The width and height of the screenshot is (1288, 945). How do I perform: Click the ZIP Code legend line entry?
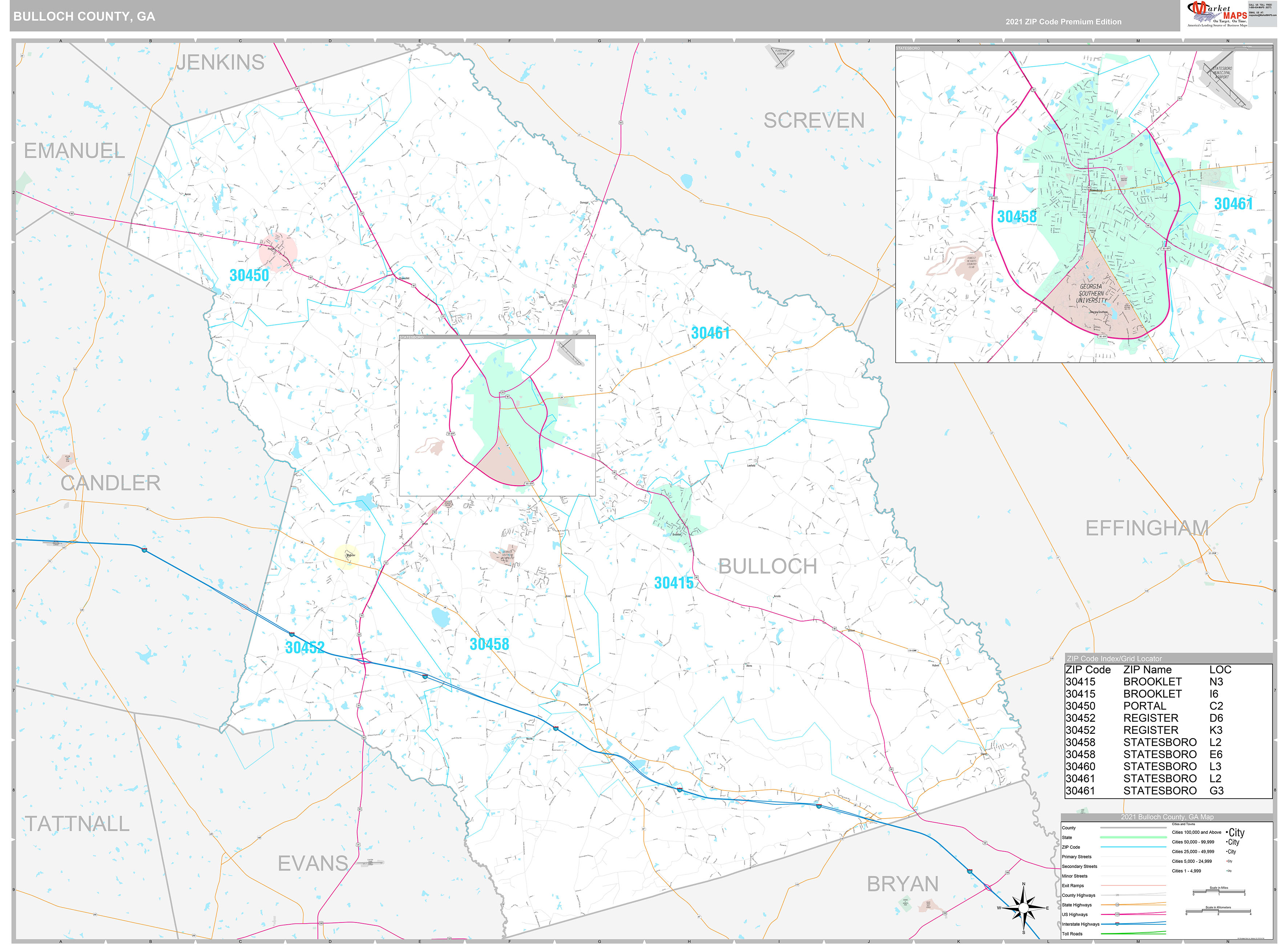[x=1131, y=847]
